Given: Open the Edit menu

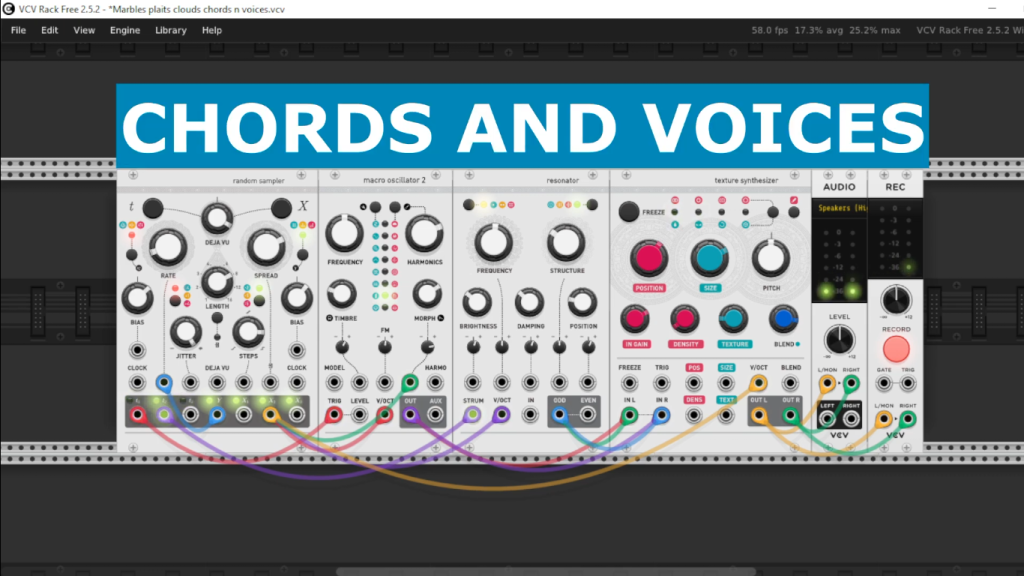Looking at the screenshot, I should (x=49, y=30).
